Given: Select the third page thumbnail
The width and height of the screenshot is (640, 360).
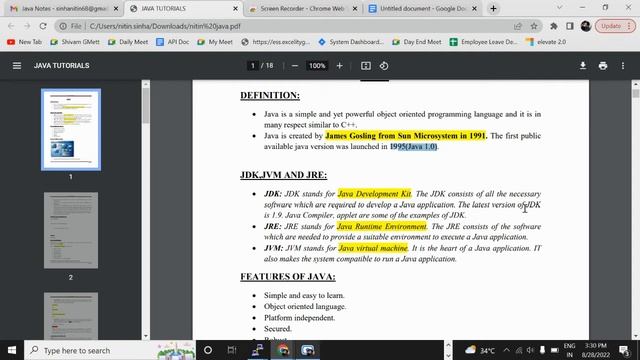Looking at the screenshot, I should (71, 316).
